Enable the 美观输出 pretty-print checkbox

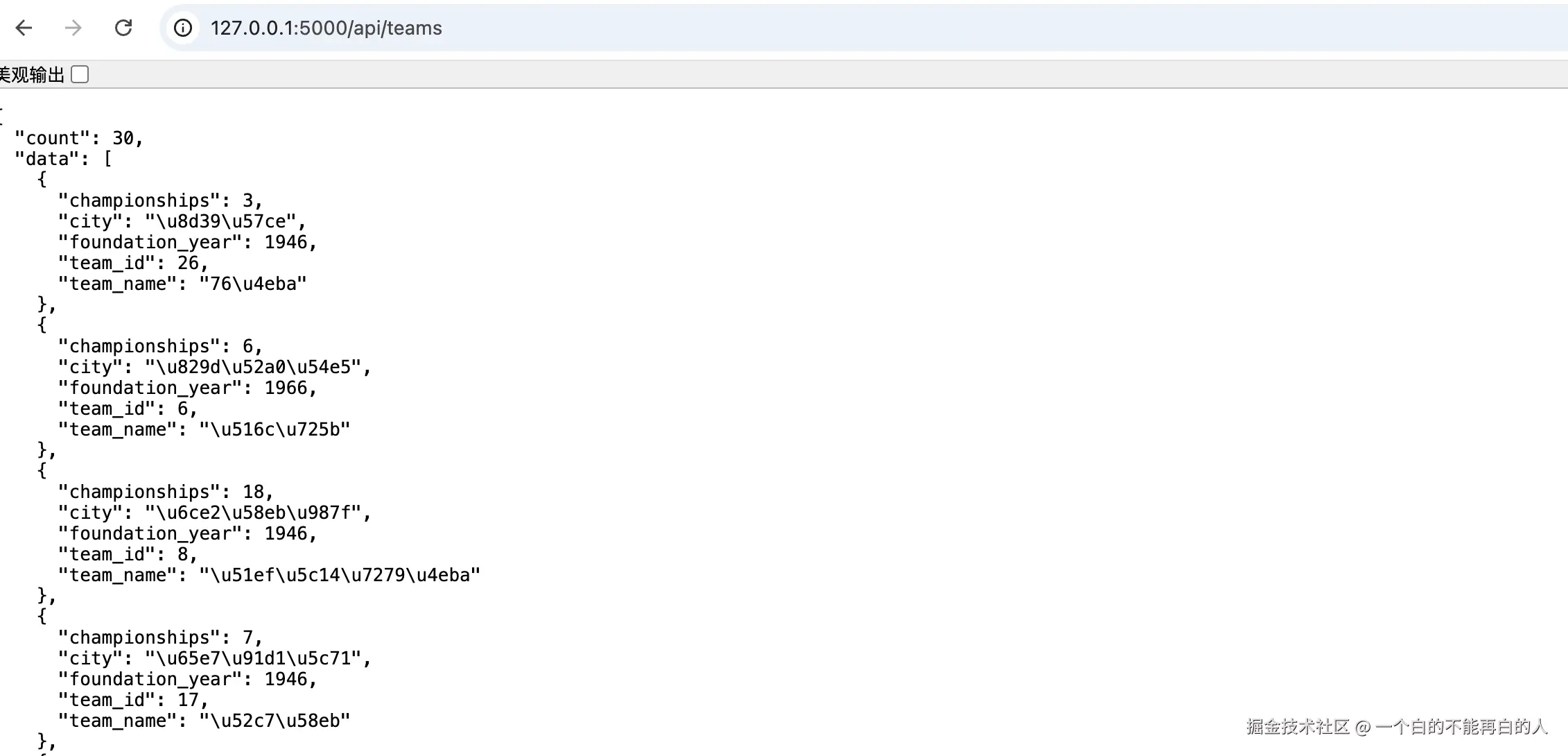point(80,74)
